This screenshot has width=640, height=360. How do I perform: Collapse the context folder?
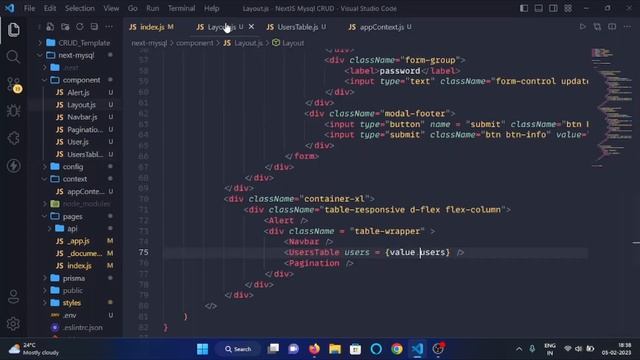pyautogui.click(x=76, y=179)
